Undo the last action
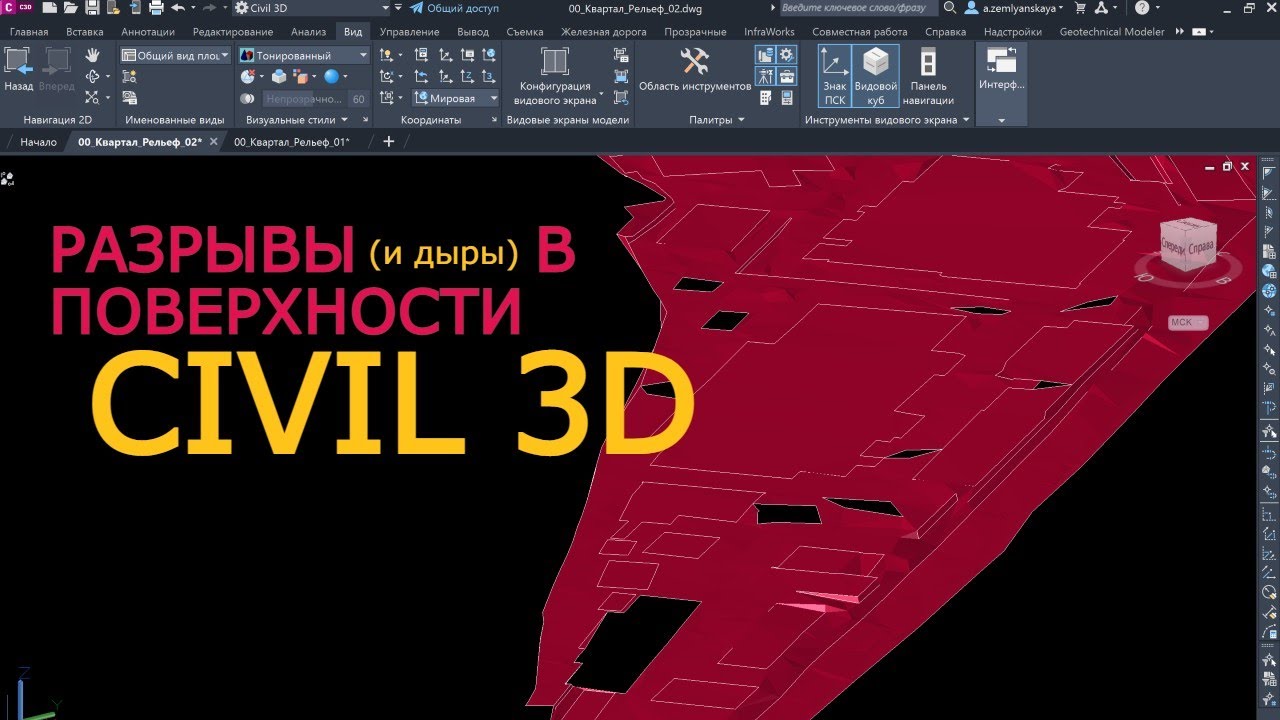Image resolution: width=1280 pixels, height=720 pixels. coord(178,8)
